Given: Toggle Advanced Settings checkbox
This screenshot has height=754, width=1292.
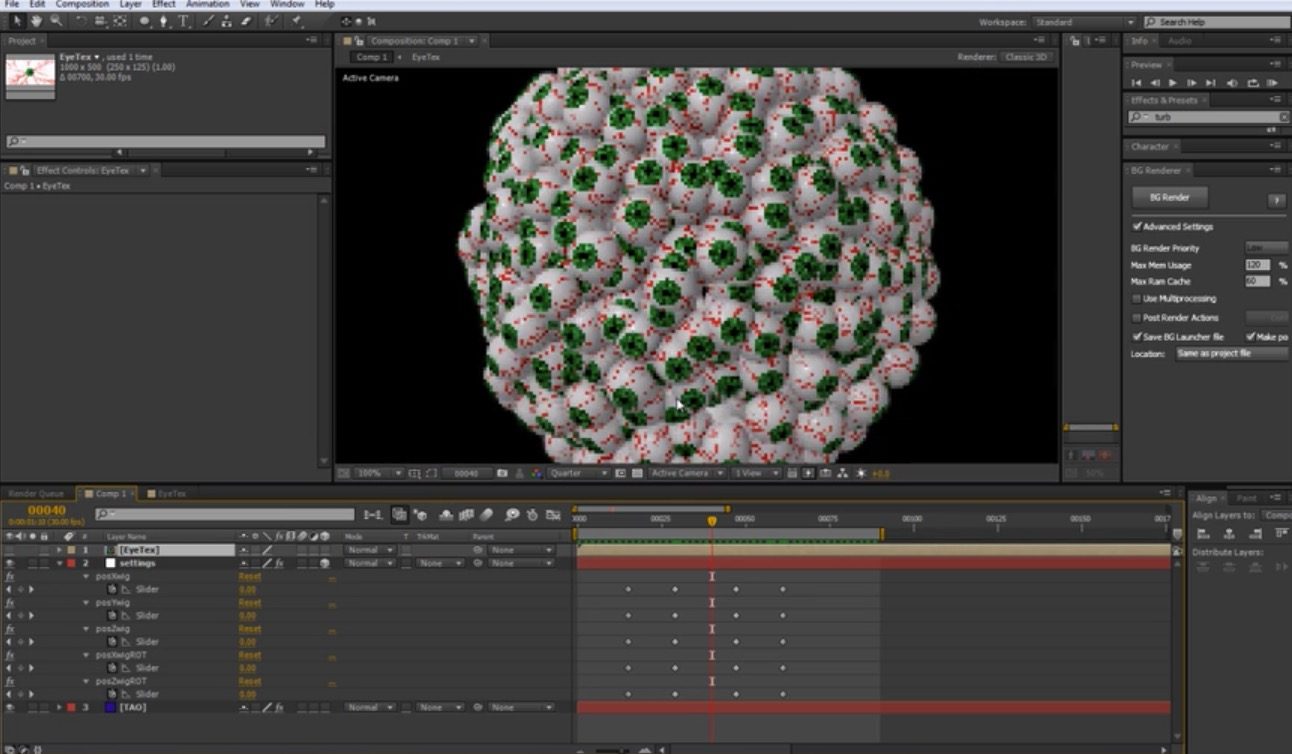Looking at the screenshot, I should (x=1138, y=227).
